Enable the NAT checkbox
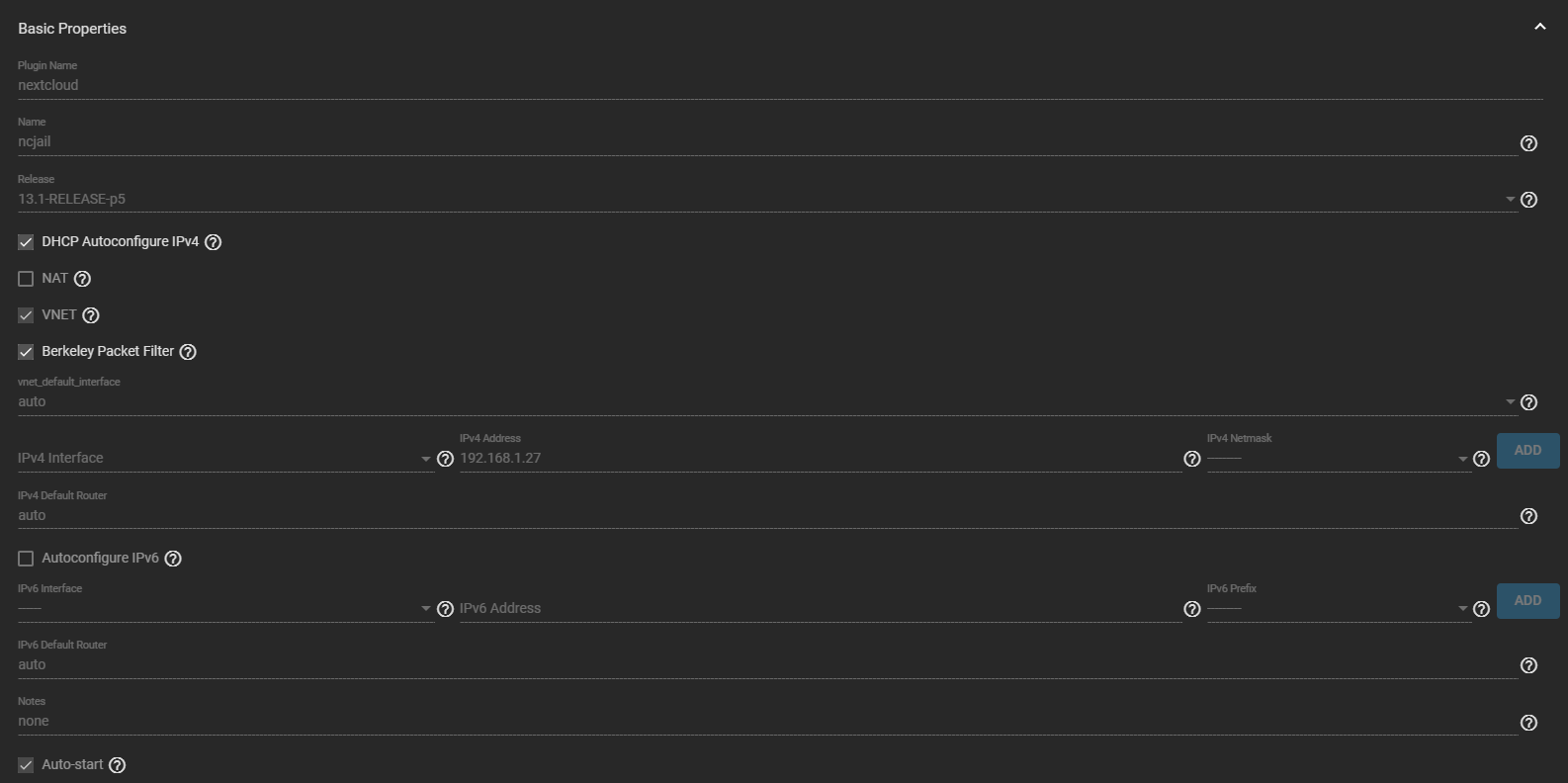Screen dimensions: 1568x783 tap(26, 279)
